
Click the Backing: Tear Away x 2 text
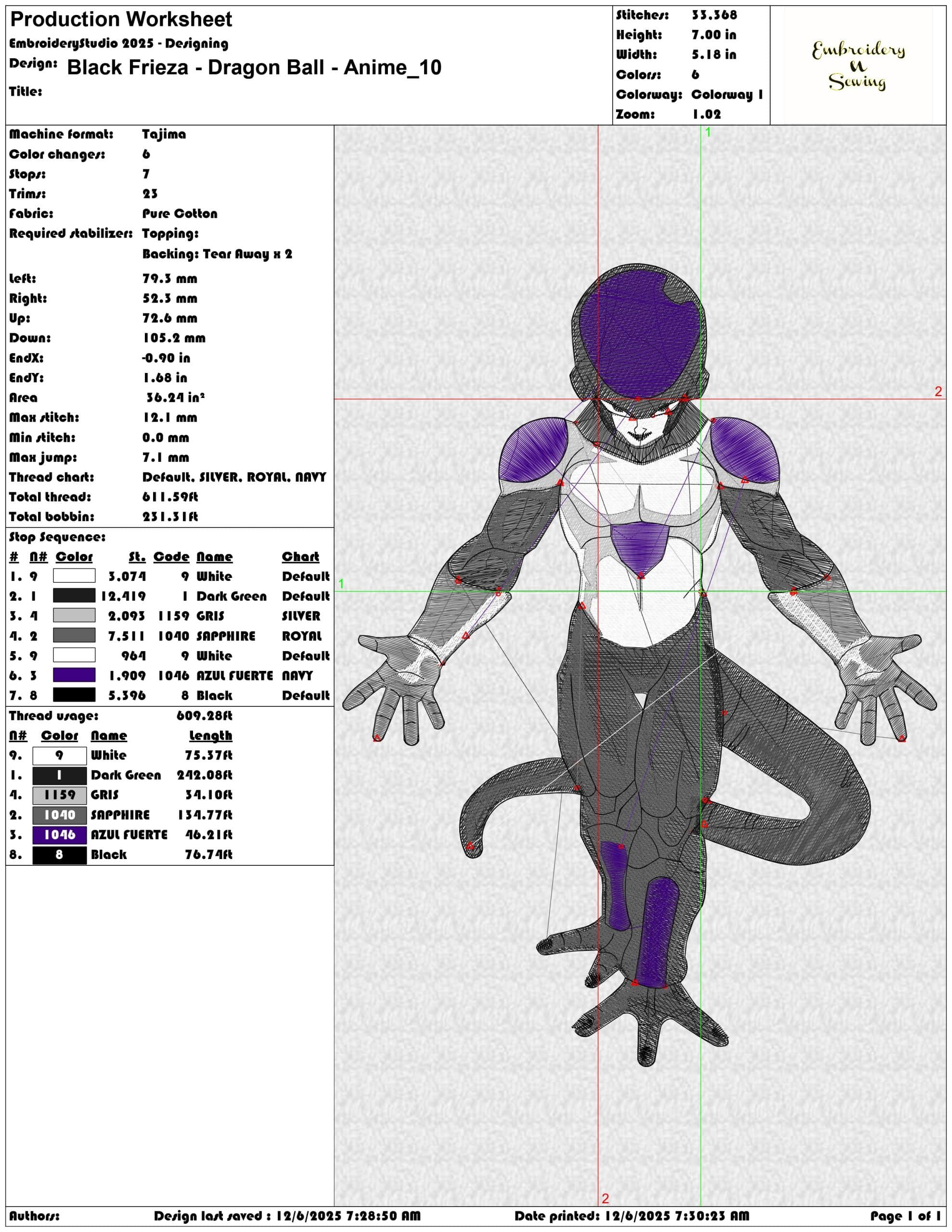coord(217,254)
